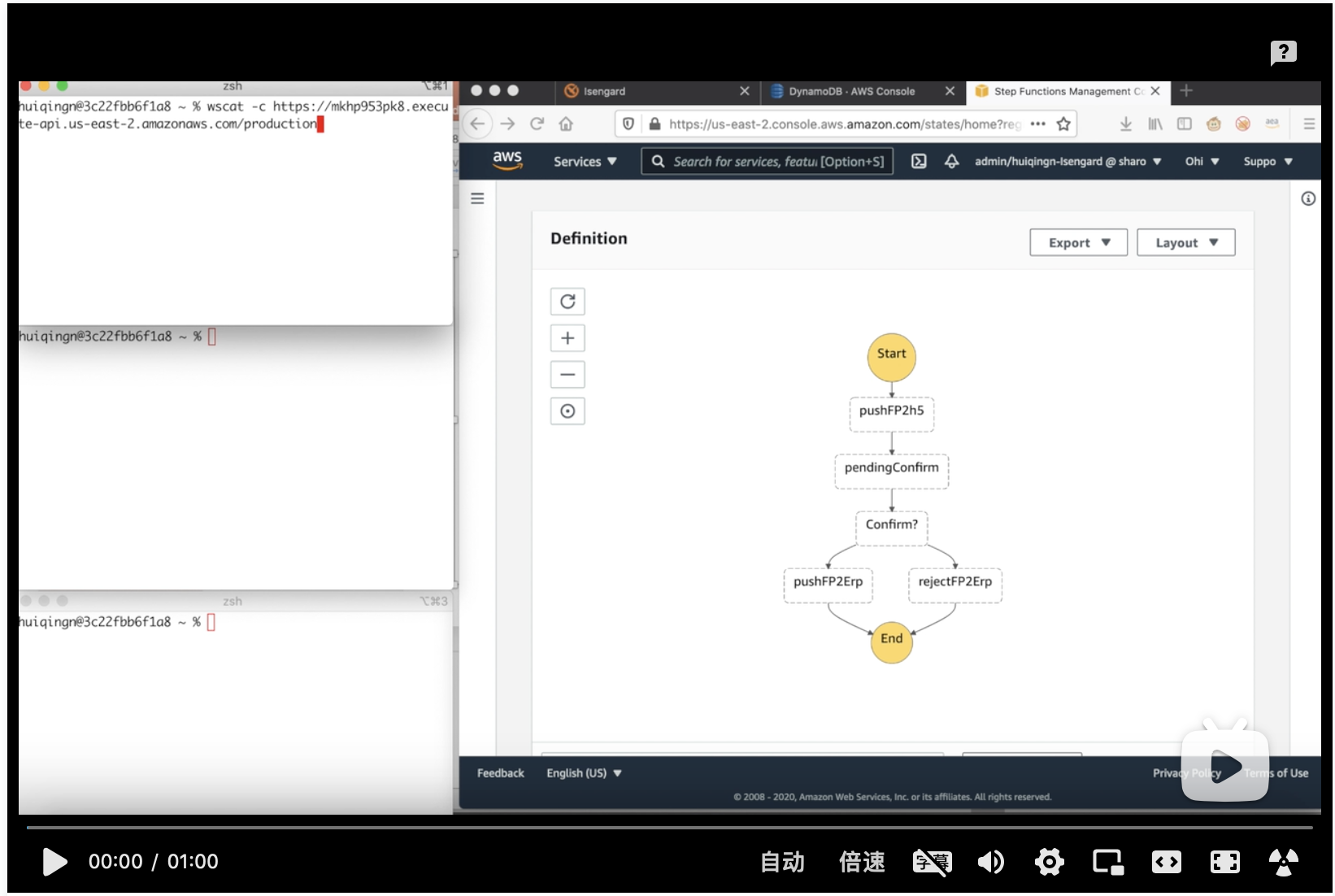
Task: Open video player settings gear
Action: click(1049, 861)
